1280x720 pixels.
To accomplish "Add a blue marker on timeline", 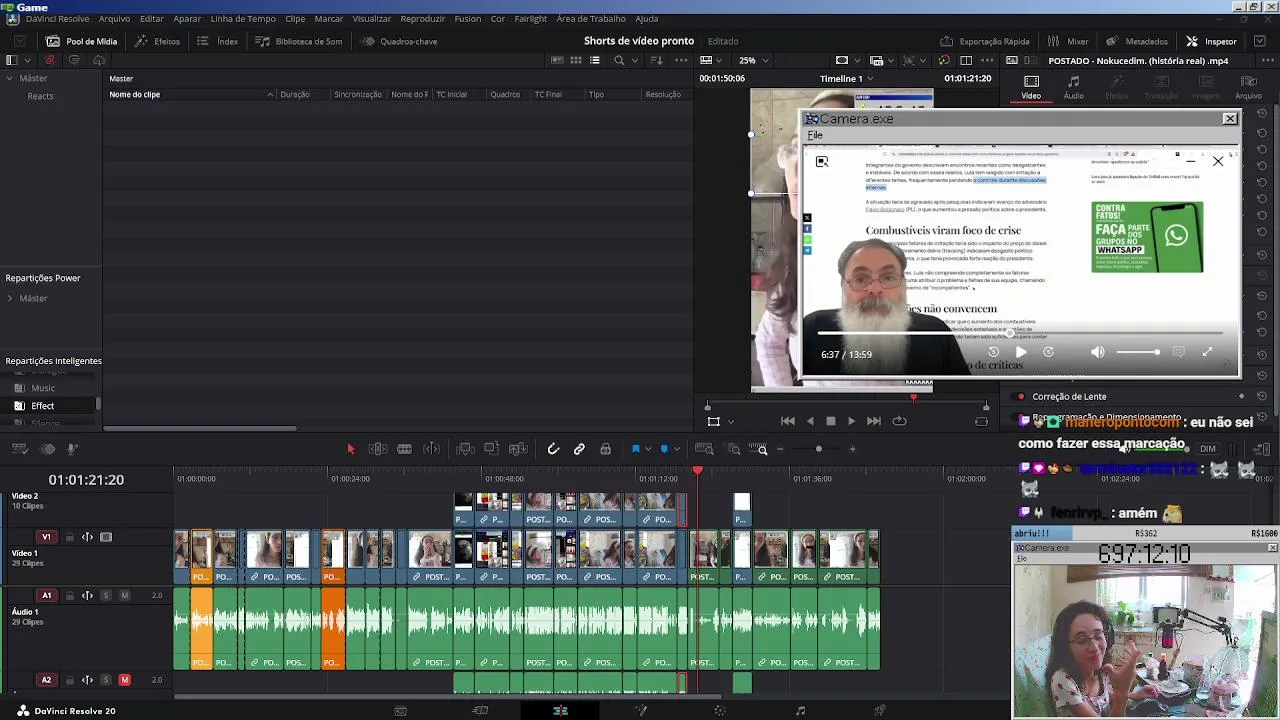I will tap(664, 449).
